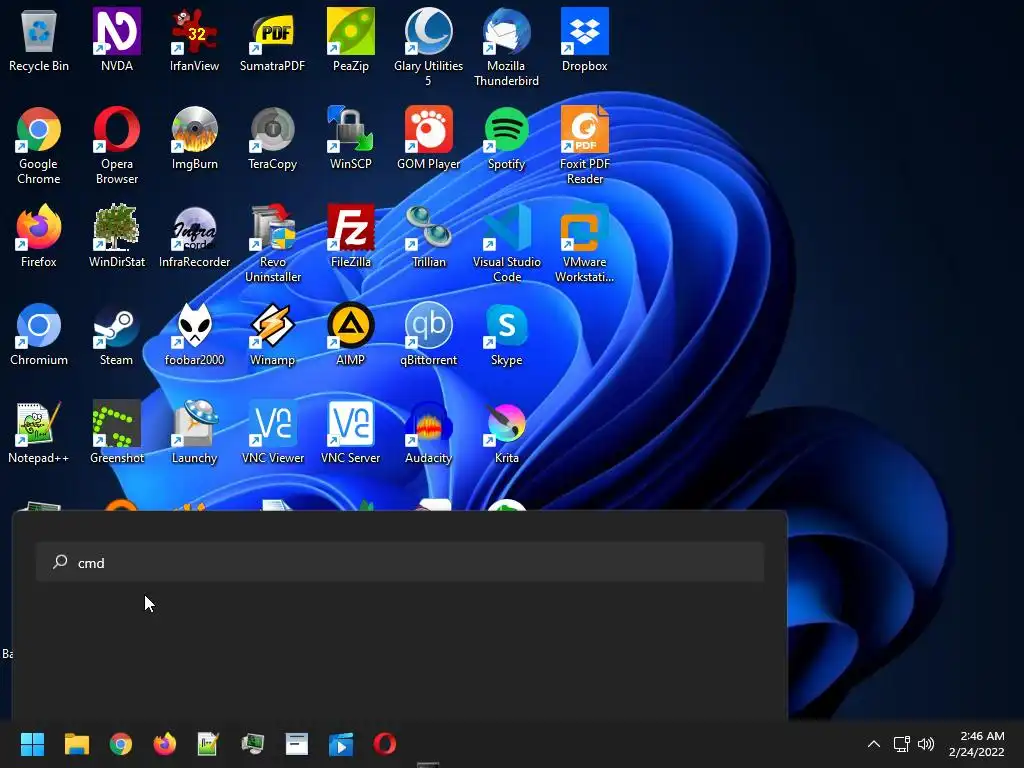1024x768 pixels.
Task: Select Revo Uninstaller desktop shortcut
Action: [272, 243]
